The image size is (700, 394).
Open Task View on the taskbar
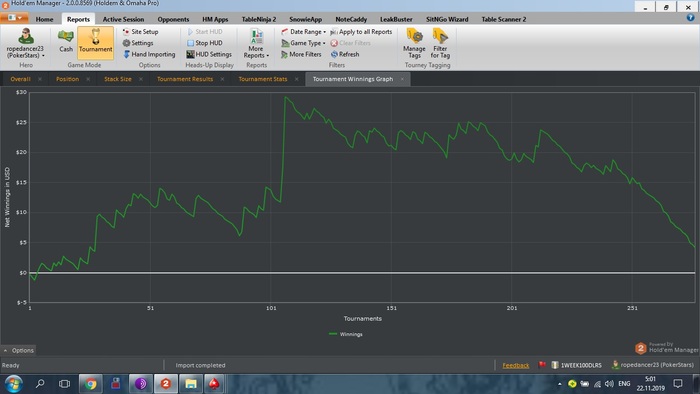pos(64,384)
